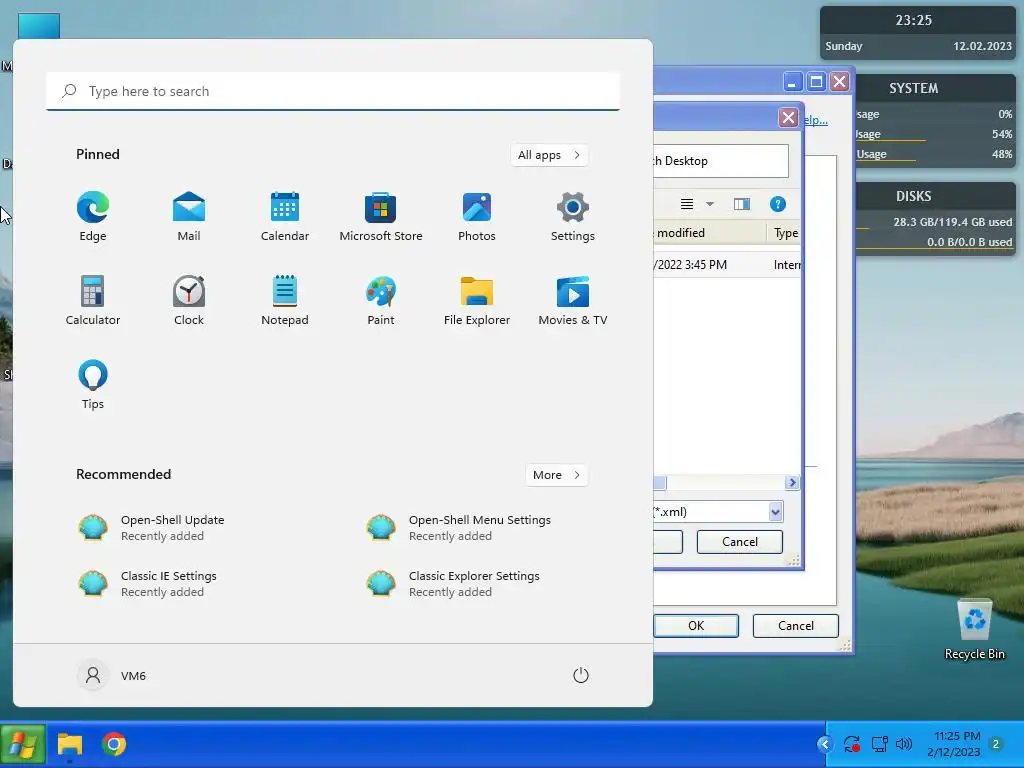Click the Help link in settings window

(816, 120)
